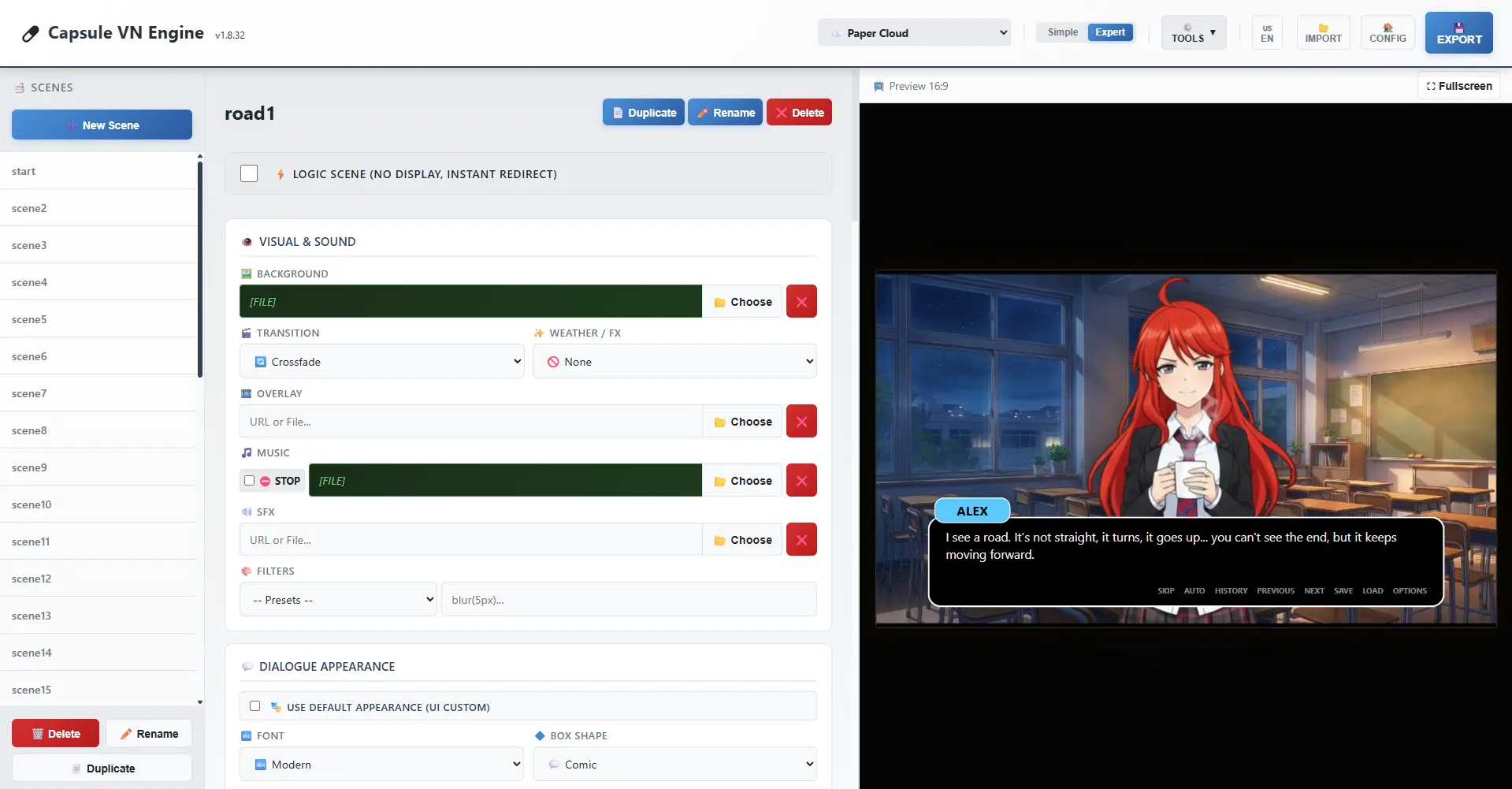Image resolution: width=1512 pixels, height=789 pixels.
Task: Clear the background file with red X
Action: click(801, 302)
